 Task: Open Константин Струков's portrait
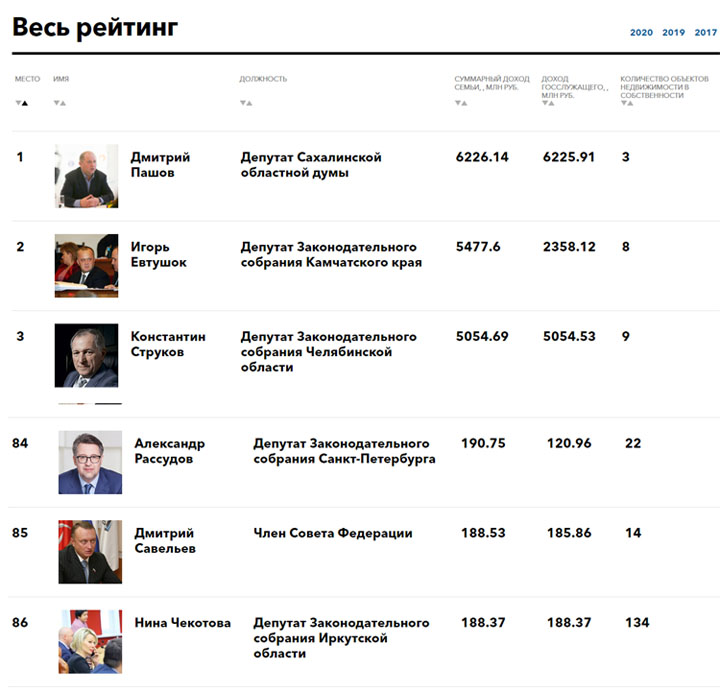click(x=86, y=355)
